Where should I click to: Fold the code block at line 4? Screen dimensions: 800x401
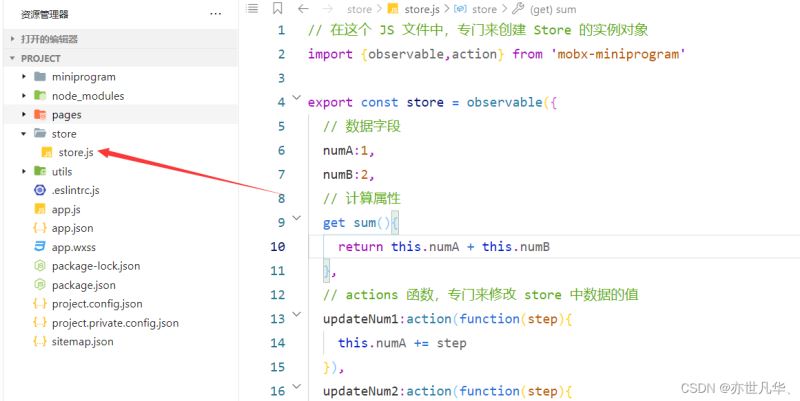(296, 101)
